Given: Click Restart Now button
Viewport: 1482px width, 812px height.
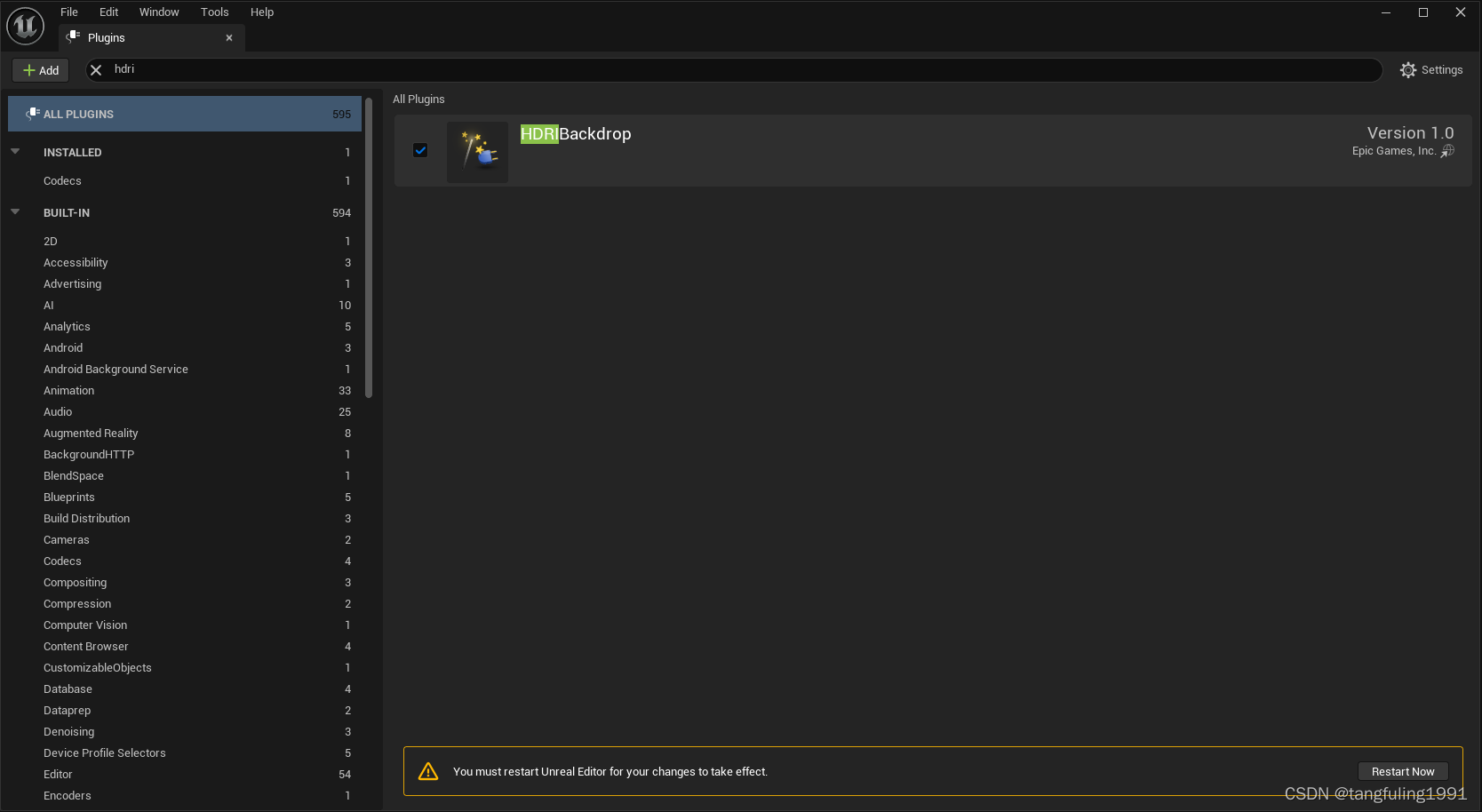Looking at the screenshot, I should coord(1403,772).
